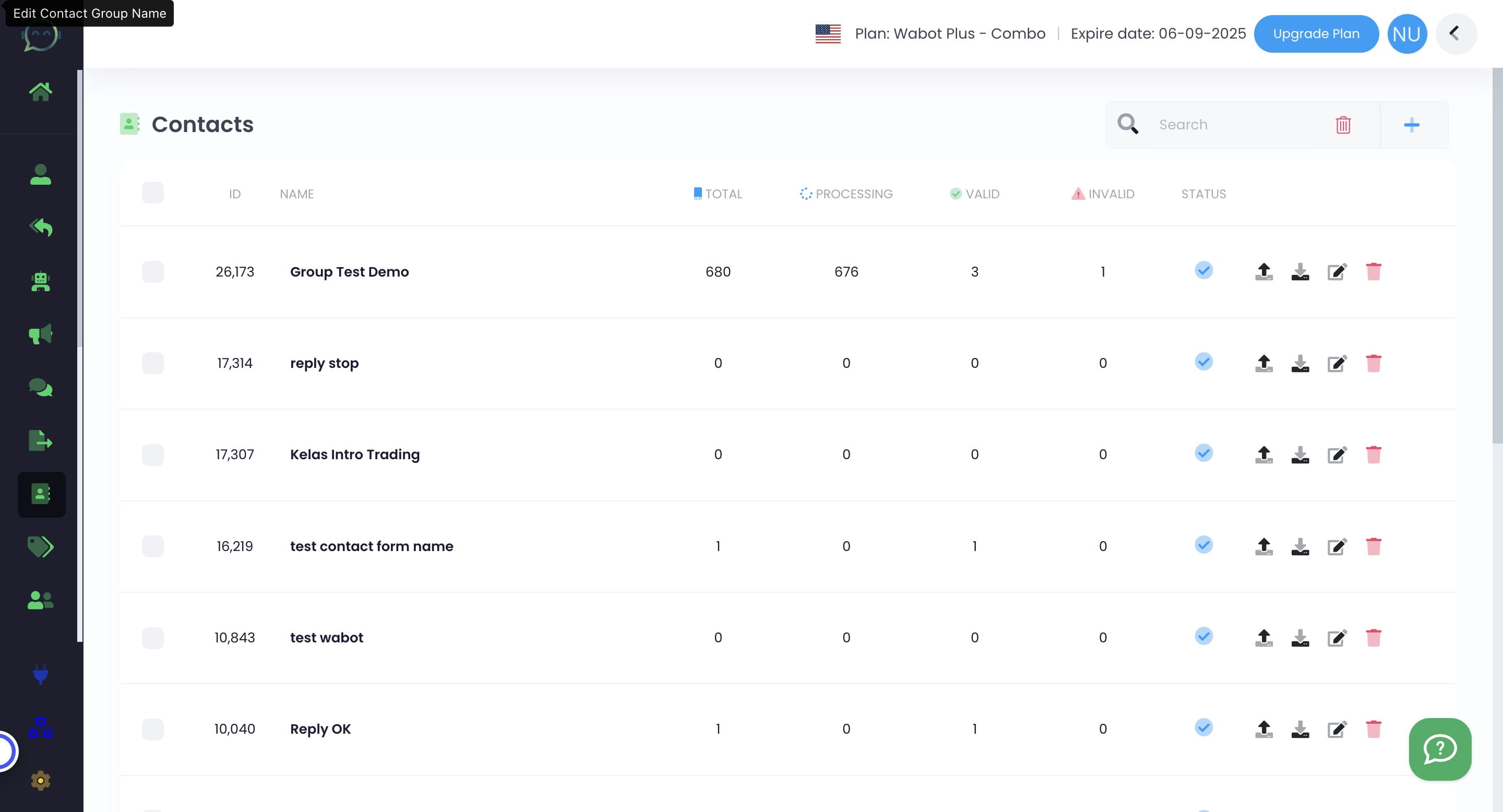Viewport: 1503px width, 812px height.
Task: Open the US flag language selector
Action: point(828,34)
